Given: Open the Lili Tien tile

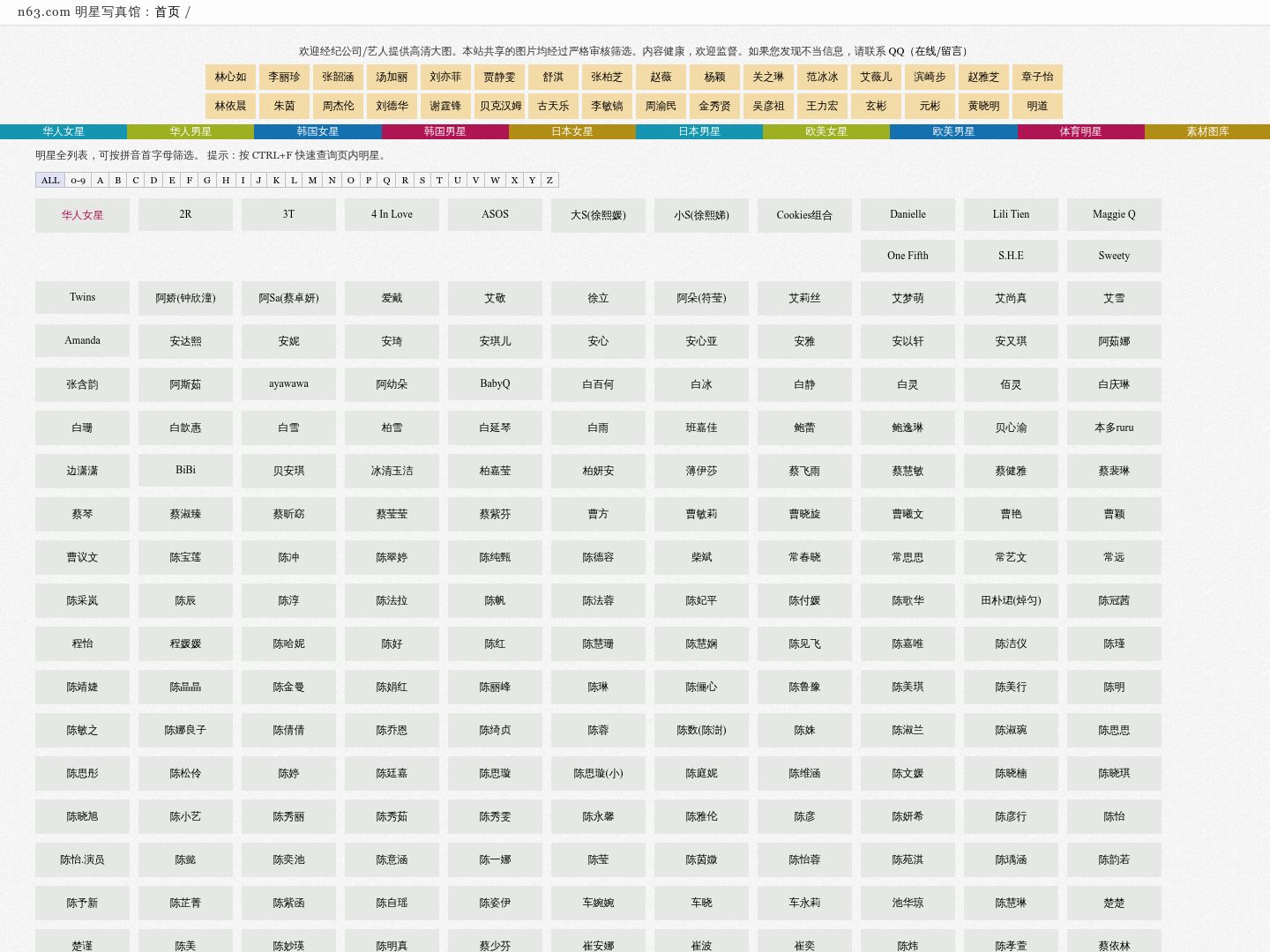Looking at the screenshot, I should pyautogui.click(x=1011, y=214).
